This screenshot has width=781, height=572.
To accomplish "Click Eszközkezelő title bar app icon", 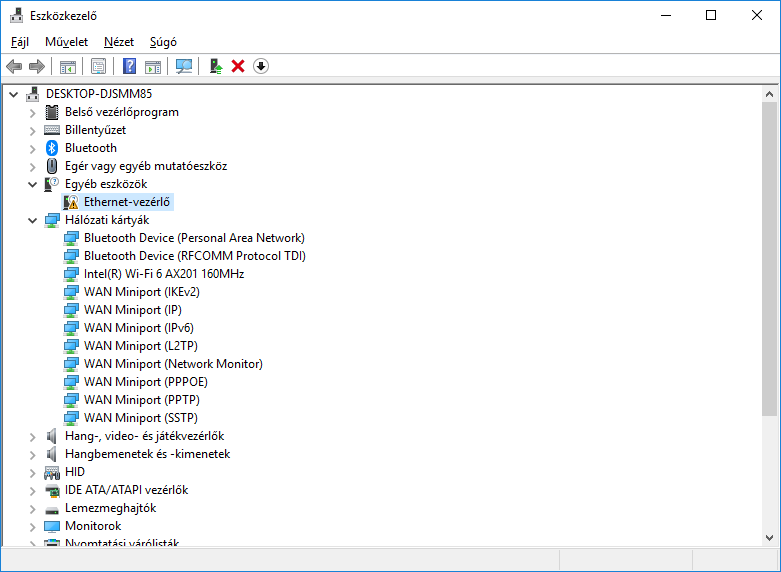I will (16, 15).
